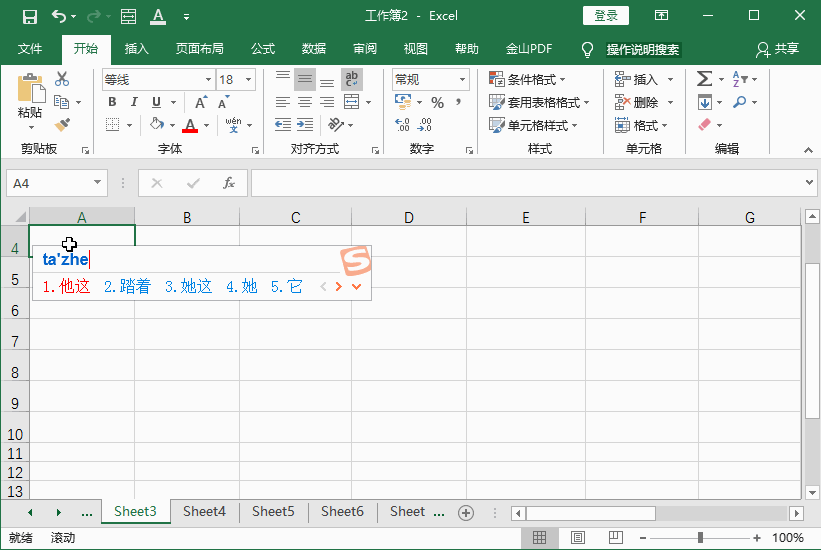Image resolution: width=821 pixels, height=550 pixels.
Task: Add a new sheet with plus icon
Action: click(x=465, y=512)
